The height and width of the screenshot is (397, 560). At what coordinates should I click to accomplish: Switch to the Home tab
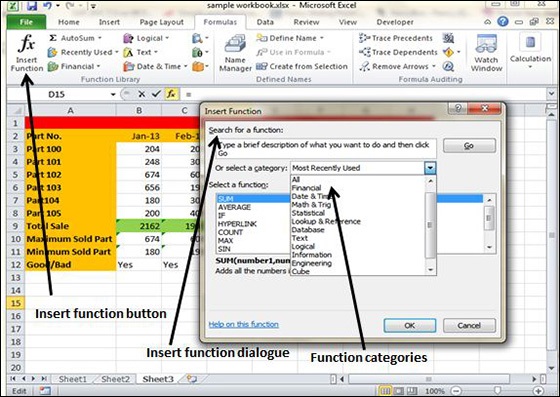69,22
